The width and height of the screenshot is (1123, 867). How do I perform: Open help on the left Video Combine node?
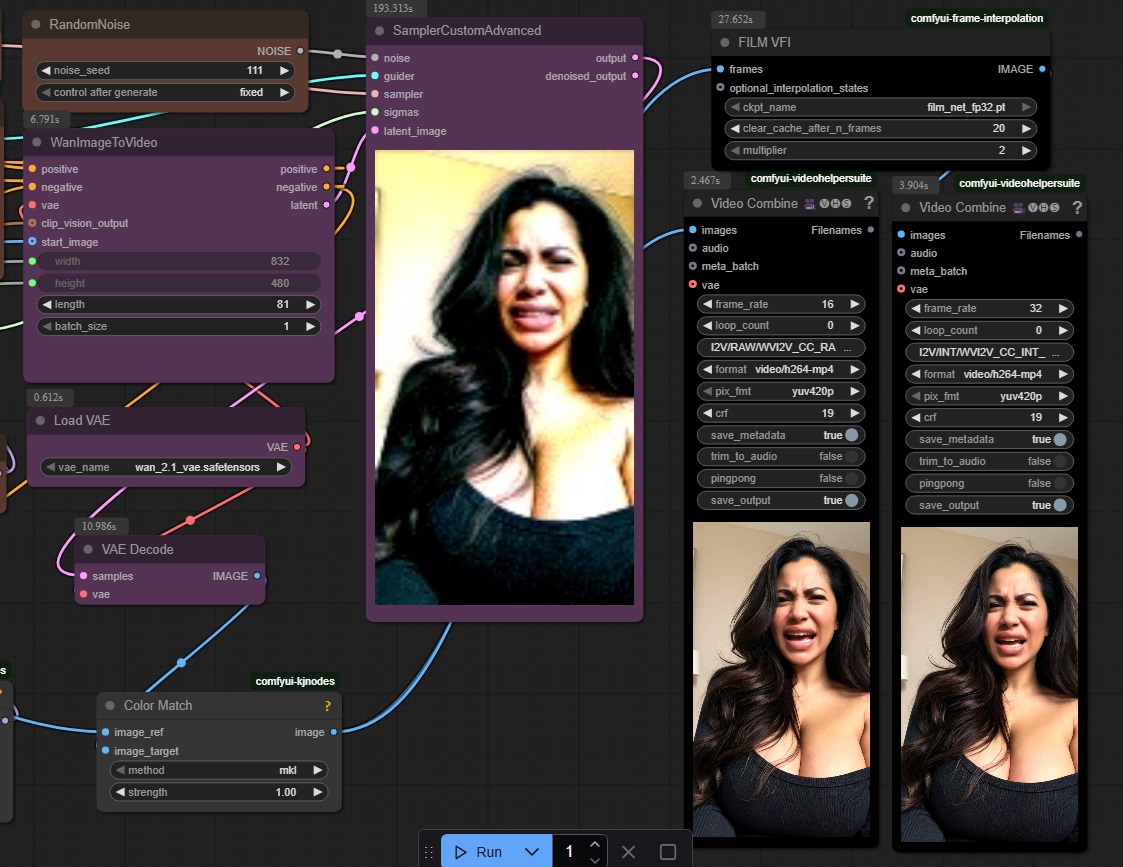click(869, 203)
